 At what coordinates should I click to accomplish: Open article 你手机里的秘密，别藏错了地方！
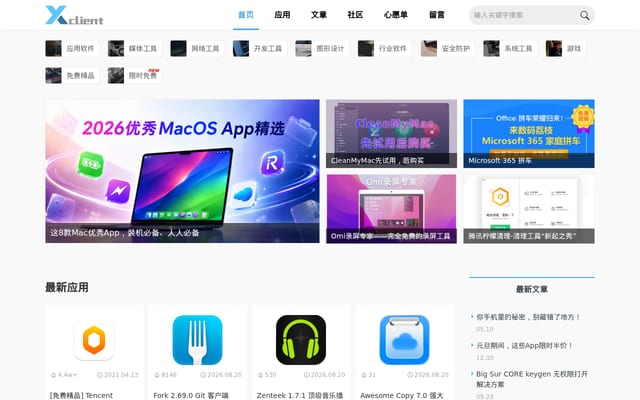[x=529, y=317]
